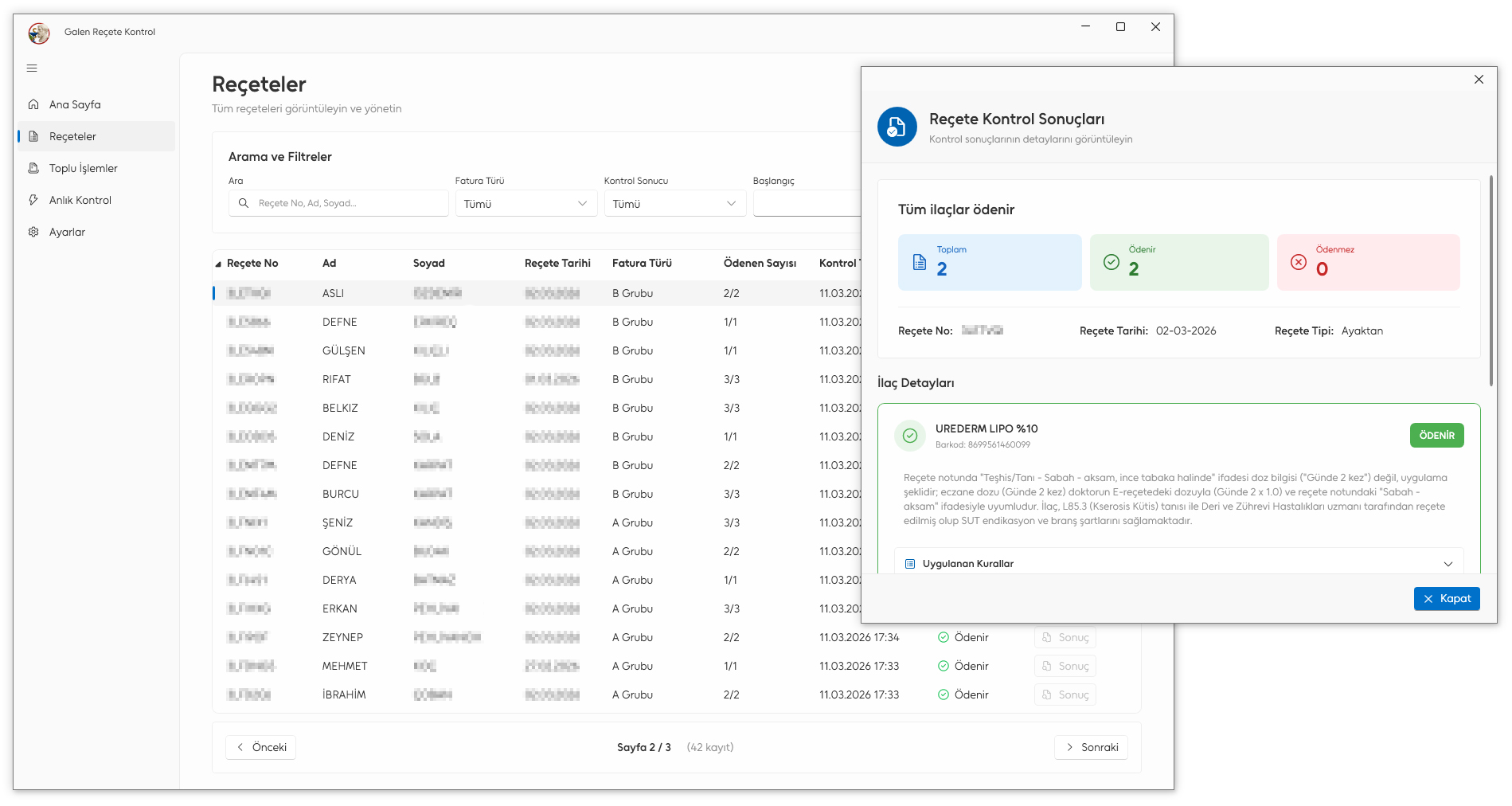The image size is (1512, 806).
Task: Focus the Reçete No, Ad, Soyad search field
Action: pos(338,203)
